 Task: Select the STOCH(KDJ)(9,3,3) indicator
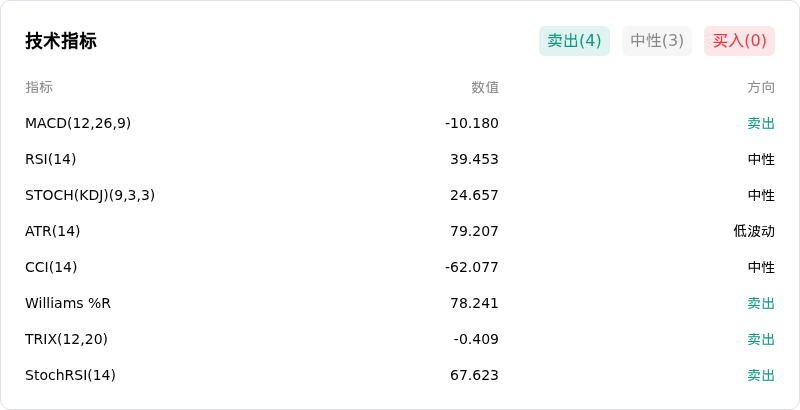(90, 195)
